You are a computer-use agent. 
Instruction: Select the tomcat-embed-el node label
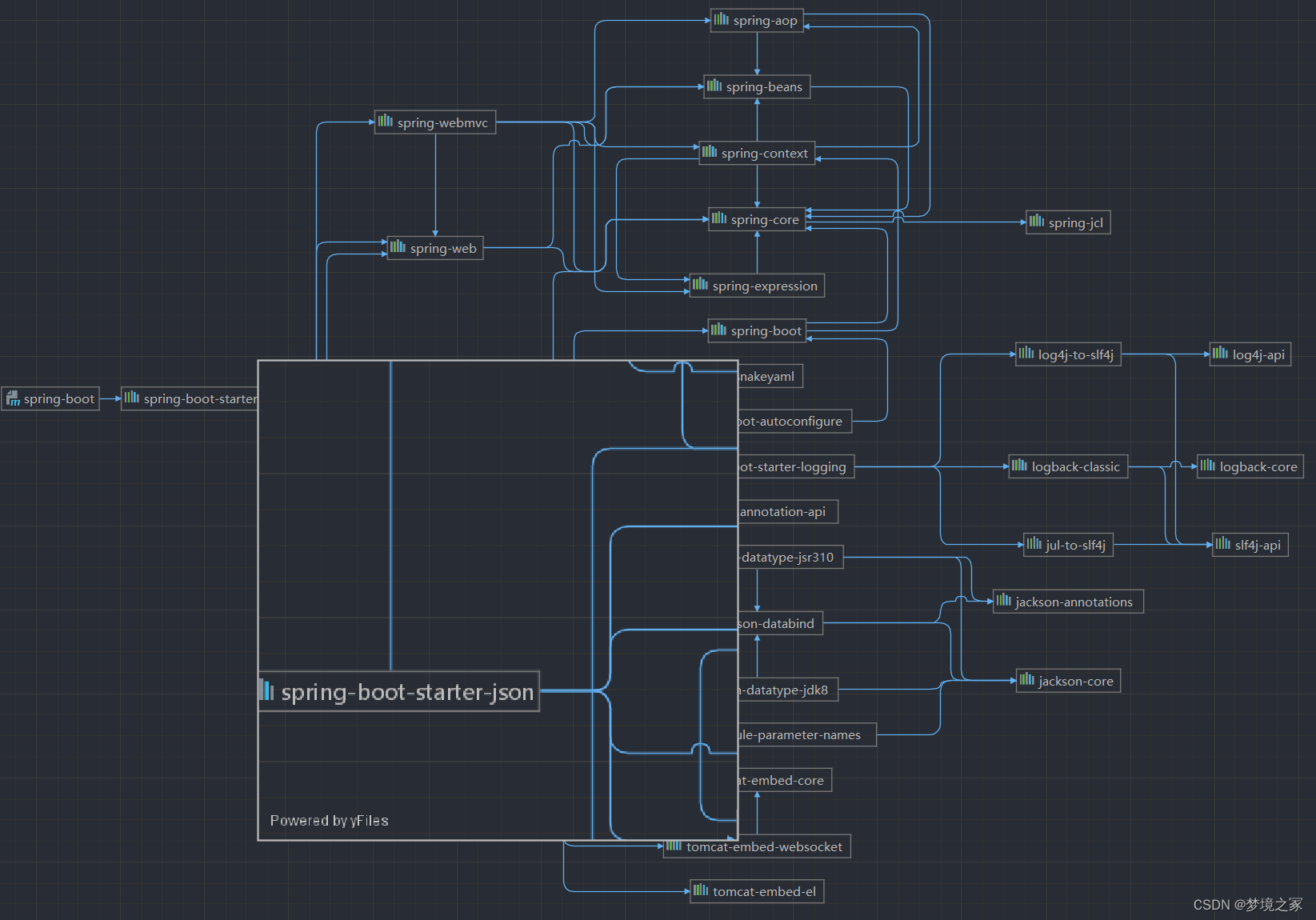pyautogui.click(x=764, y=892)
